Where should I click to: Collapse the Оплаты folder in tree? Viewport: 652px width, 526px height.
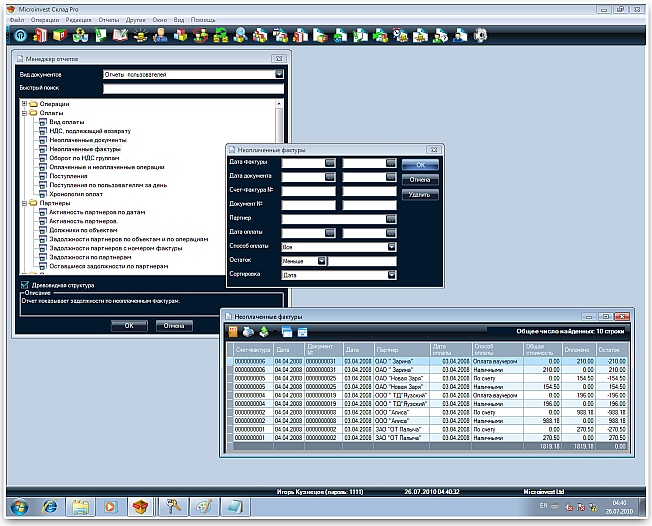click(x=25, y=113)
